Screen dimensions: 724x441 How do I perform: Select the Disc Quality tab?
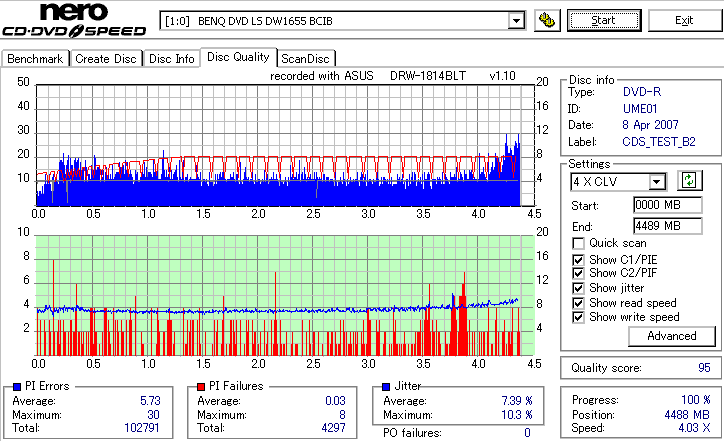tap(238, 57)
